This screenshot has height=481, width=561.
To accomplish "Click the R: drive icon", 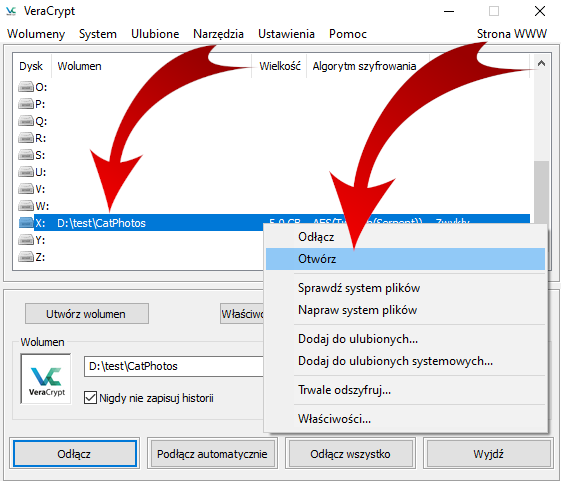I will click(x=26, y=138).
